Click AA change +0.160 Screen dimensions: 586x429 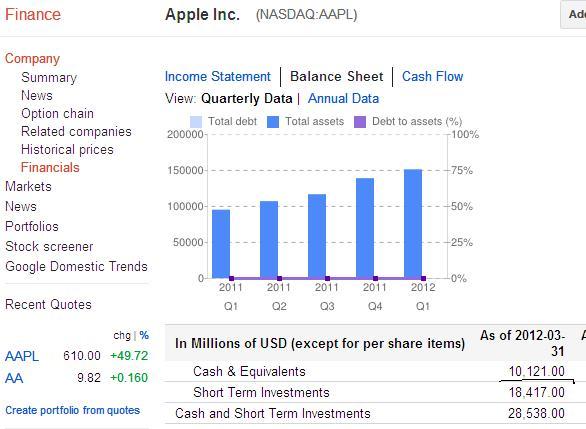point(129,378)
